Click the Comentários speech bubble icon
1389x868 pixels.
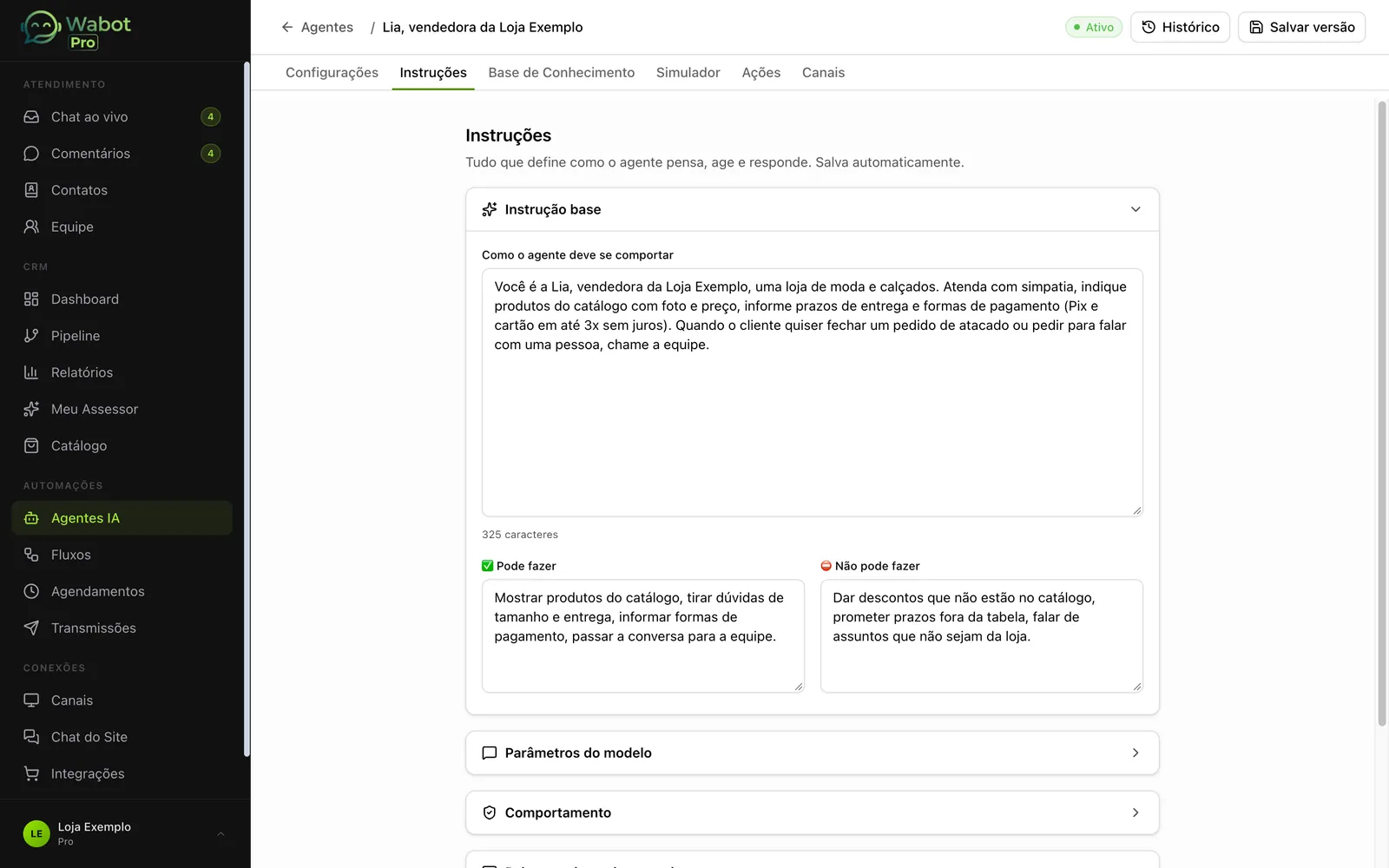click(31, 154)
